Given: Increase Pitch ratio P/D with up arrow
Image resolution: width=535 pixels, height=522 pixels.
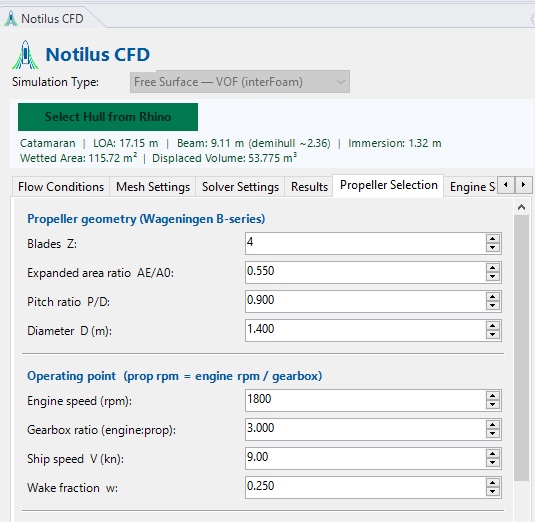Looking at the screenshot, I should click(493, 297).
